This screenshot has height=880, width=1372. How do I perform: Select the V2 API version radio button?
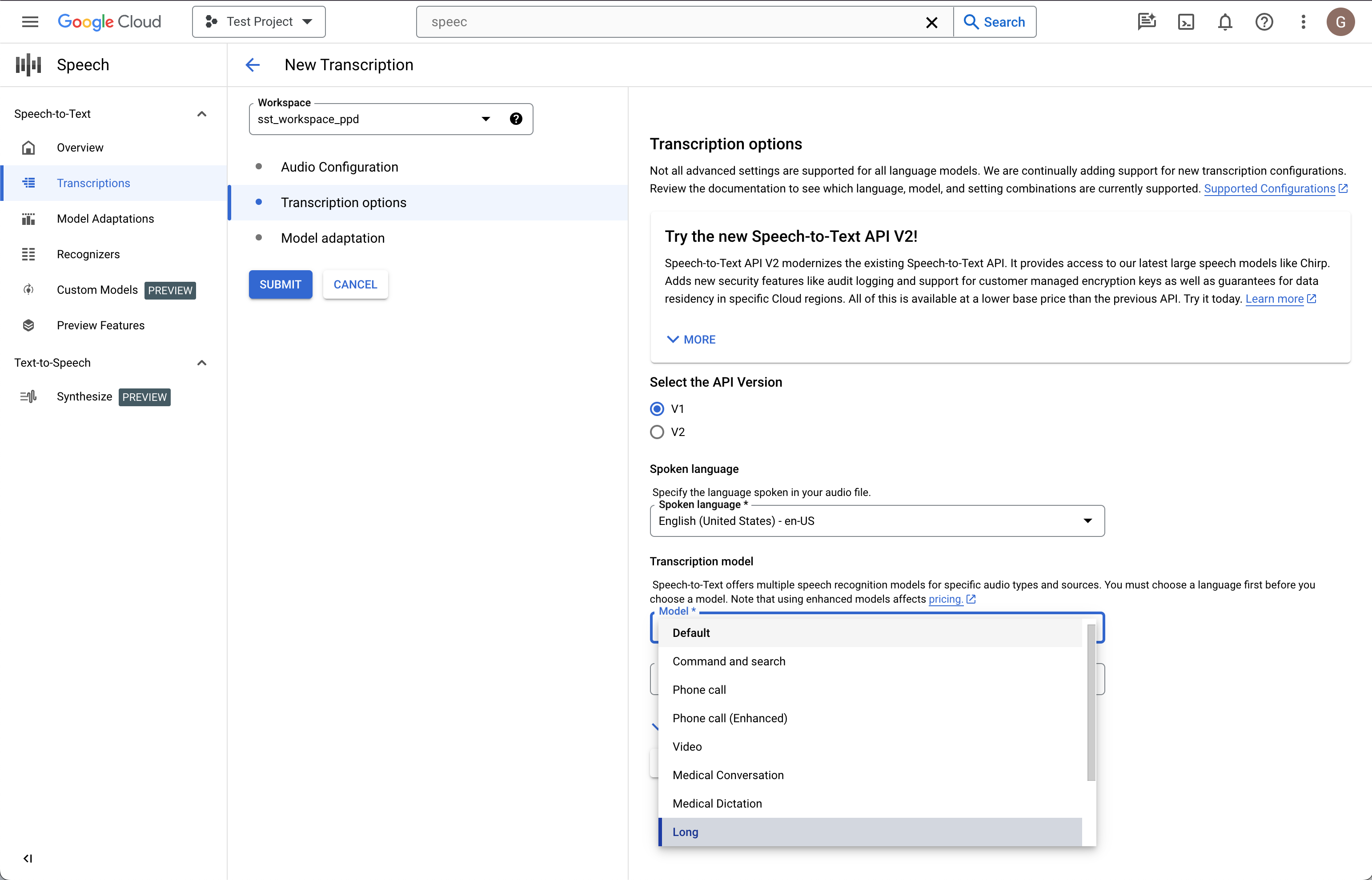657,432
